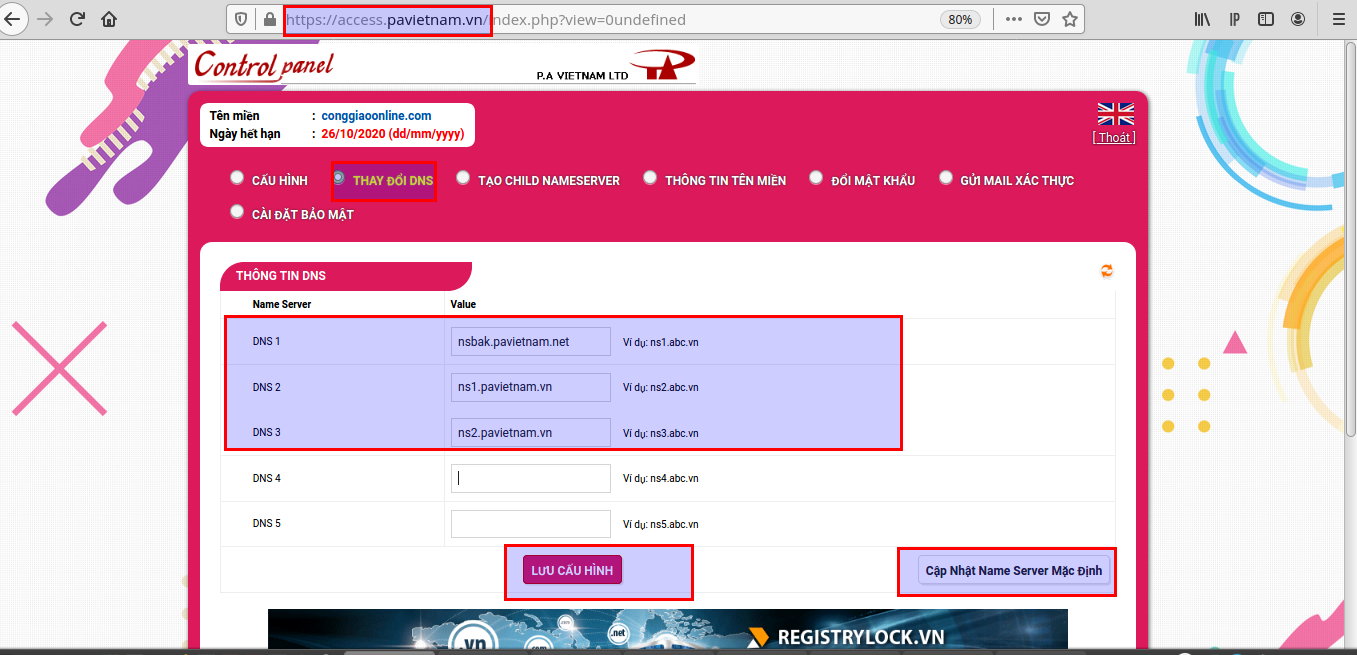
Task: Click the DNS 1 field with nsbak.pavietnam.net
Action: point(531,341)
